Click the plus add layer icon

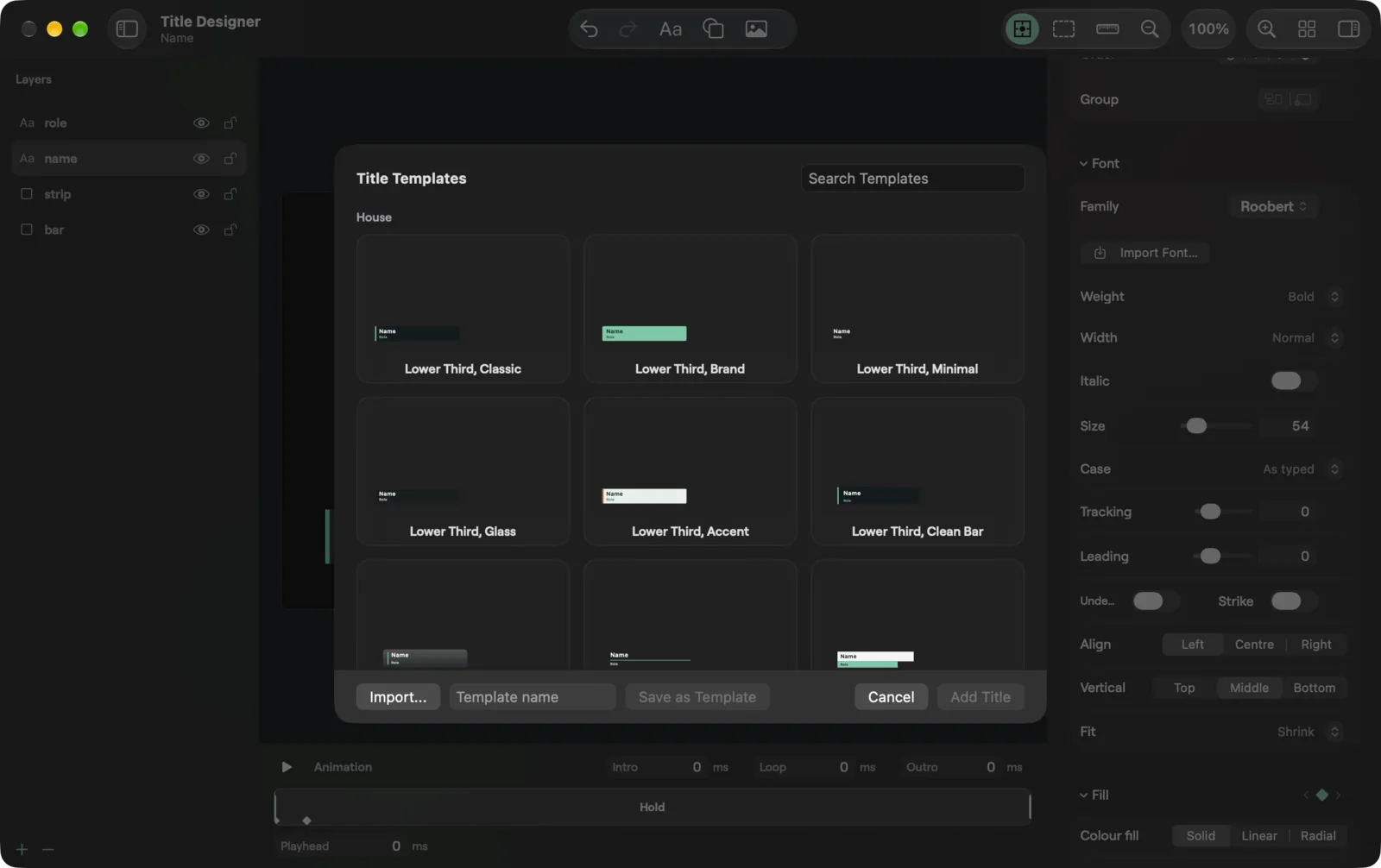(22, 849)
